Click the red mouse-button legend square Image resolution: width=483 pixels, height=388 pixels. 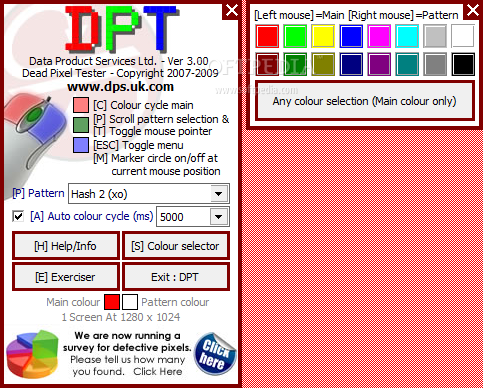(x=81, y=105)
